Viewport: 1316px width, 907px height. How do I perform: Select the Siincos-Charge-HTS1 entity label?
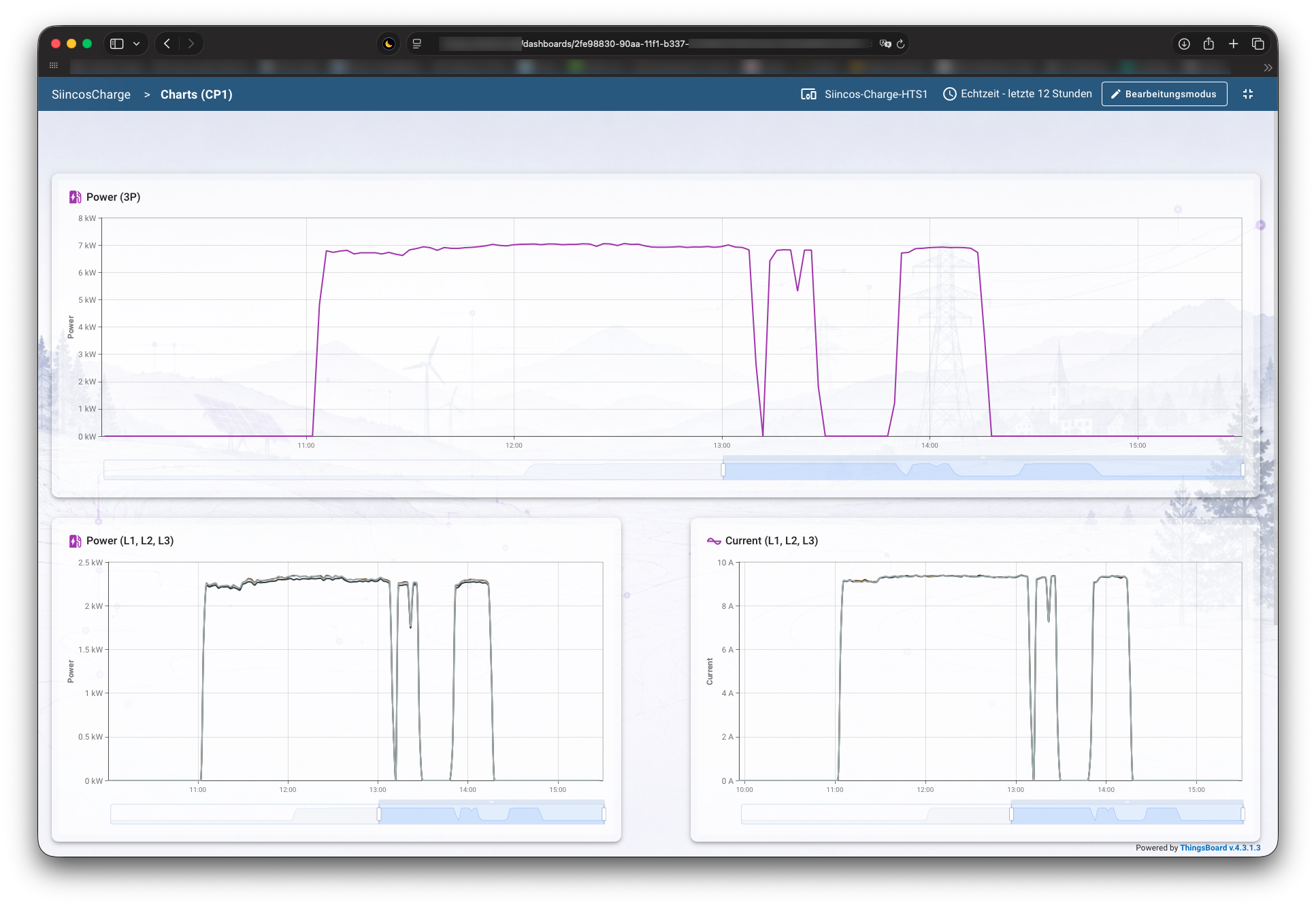pyautogui.click(x=876, y=95)
